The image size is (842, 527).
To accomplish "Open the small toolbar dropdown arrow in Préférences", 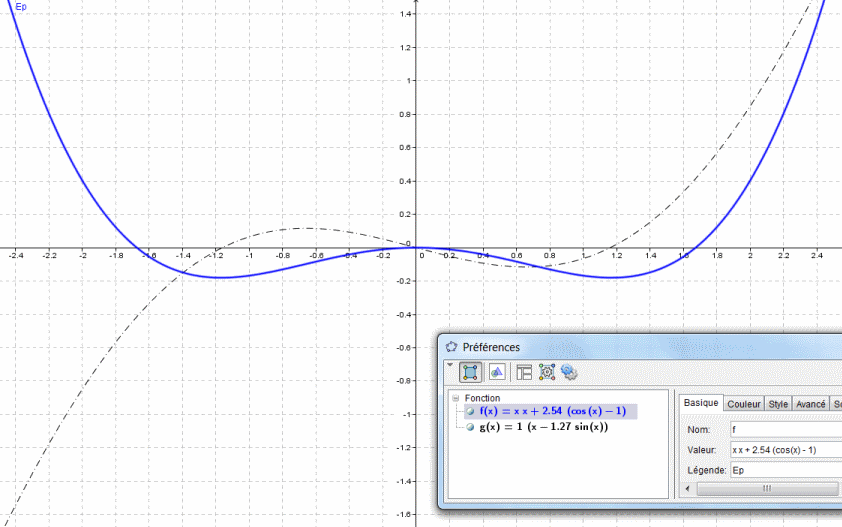I will [450, 366].
